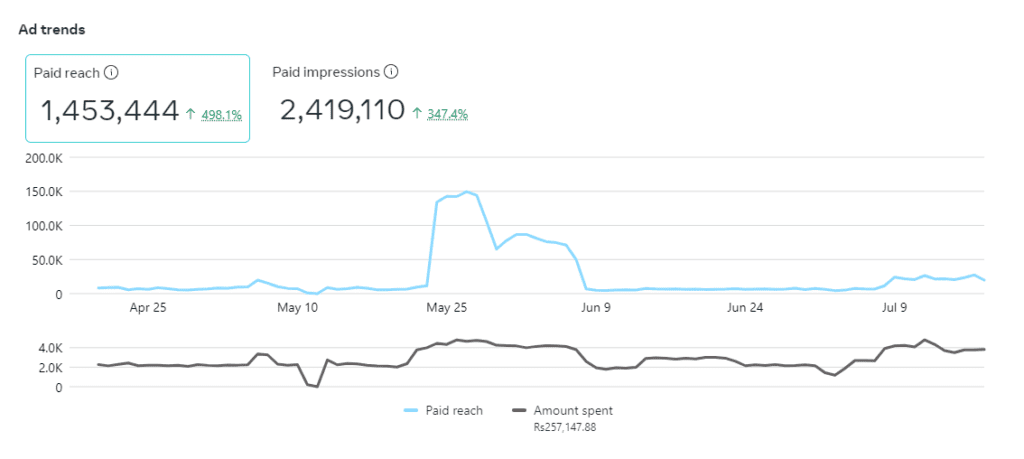1024x459 pixels.
Task: Click the 1,453,444 paid reach value
Action: coord(110,111)
